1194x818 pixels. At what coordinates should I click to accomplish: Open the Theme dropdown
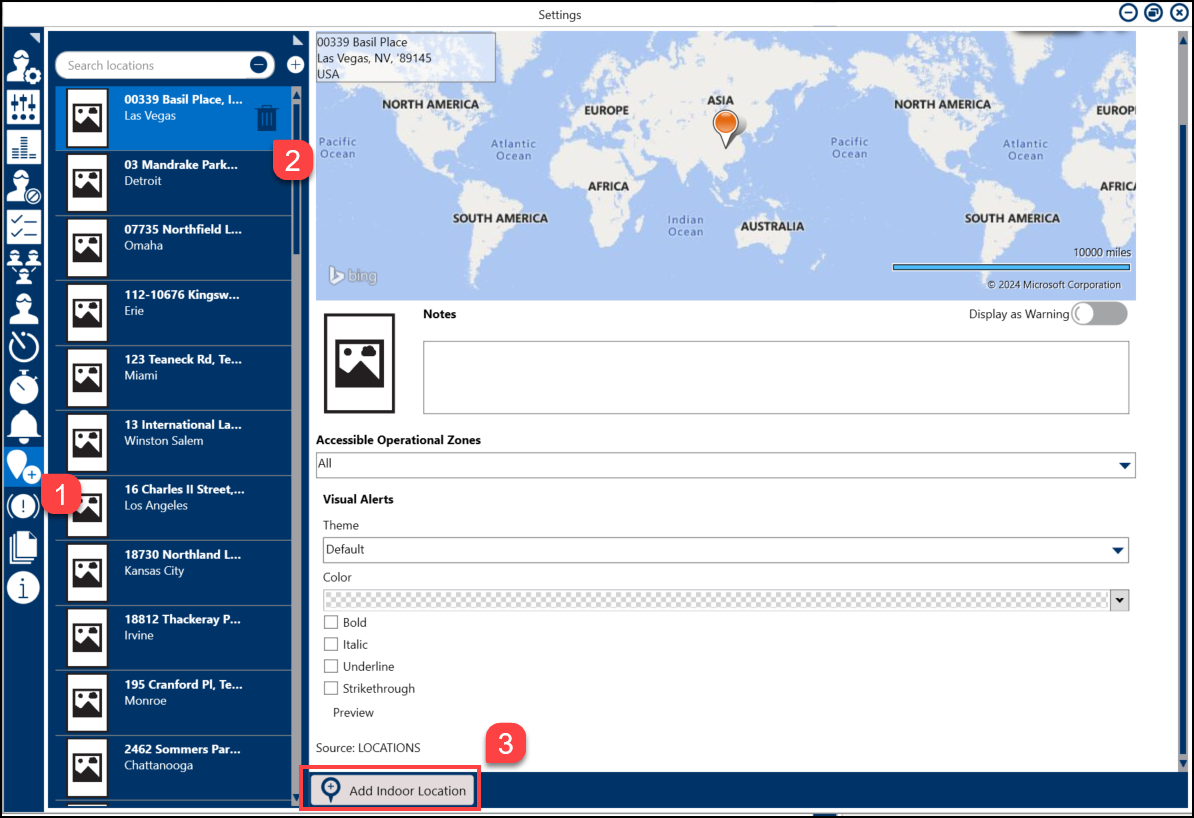click(x=1118, y=550)
